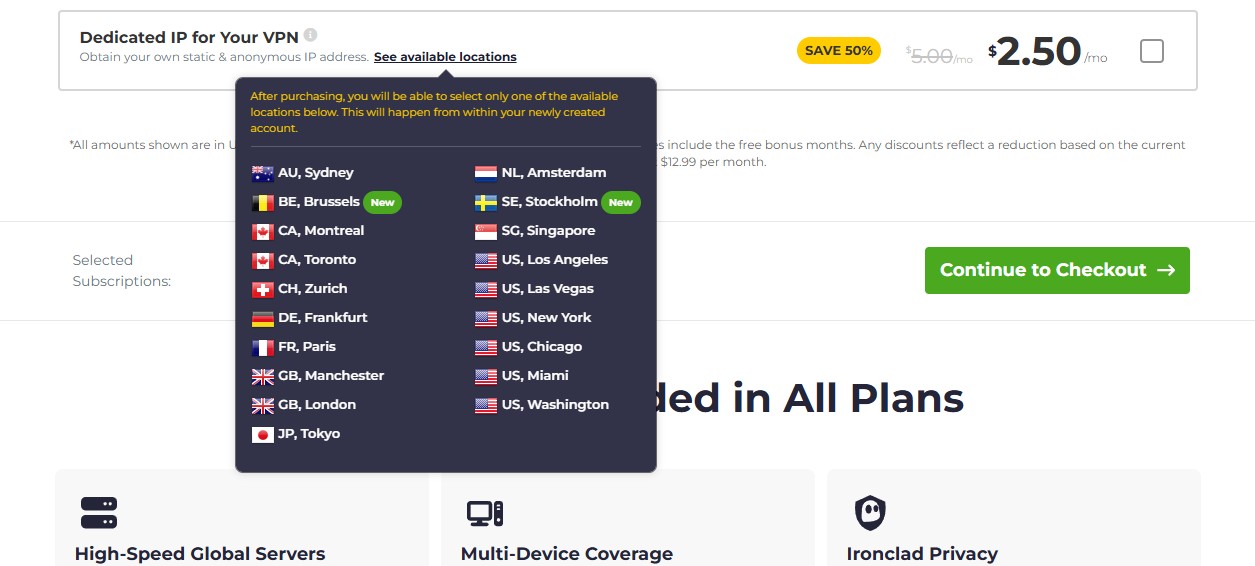Select the CH, Zurich location text

coord(313,289)
